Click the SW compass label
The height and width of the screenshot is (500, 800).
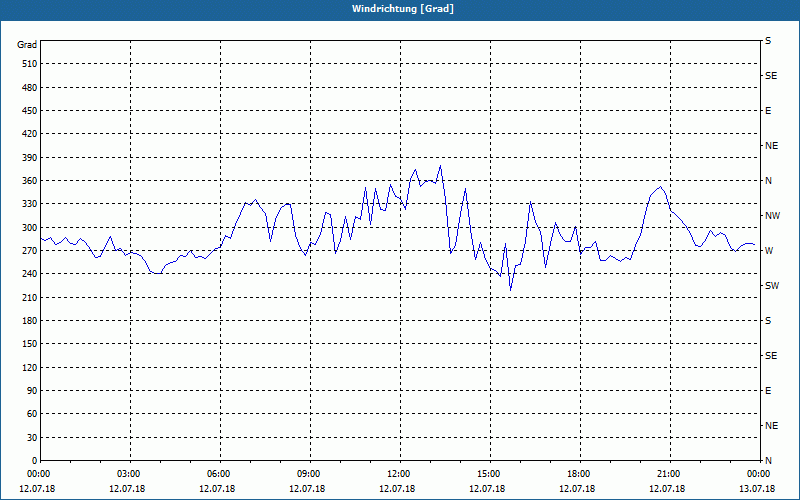point(772,286)
